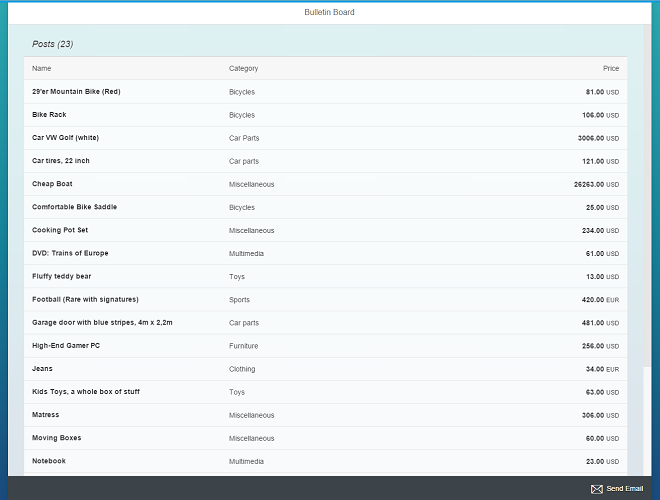Open the Fluffy teddy bear post

61,276
